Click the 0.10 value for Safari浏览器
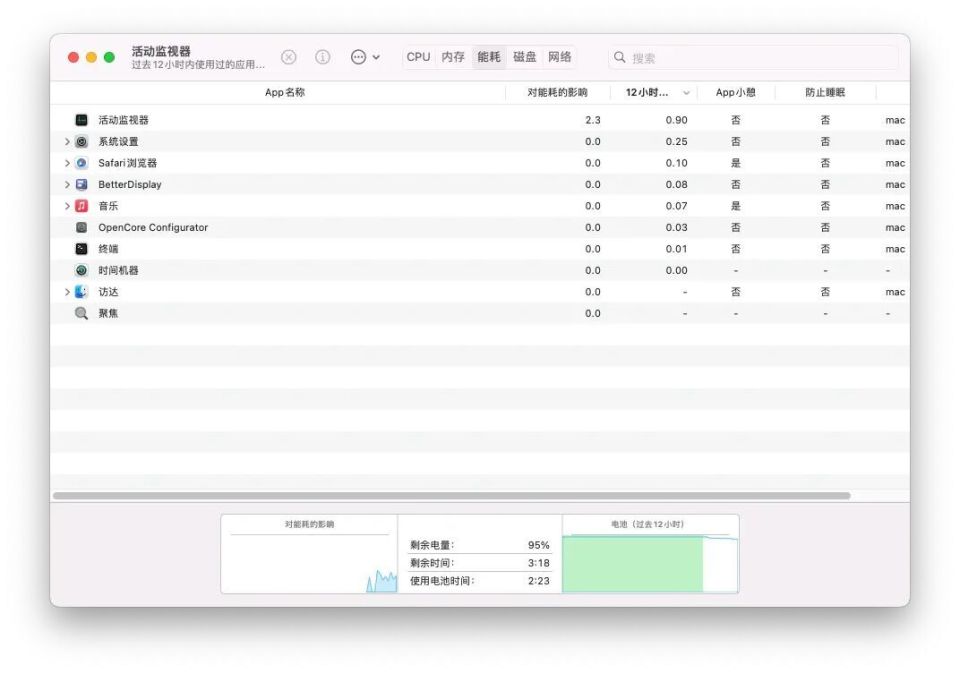Image resolution: width=960 pixels, height=673 pixels. click(677, 163)
